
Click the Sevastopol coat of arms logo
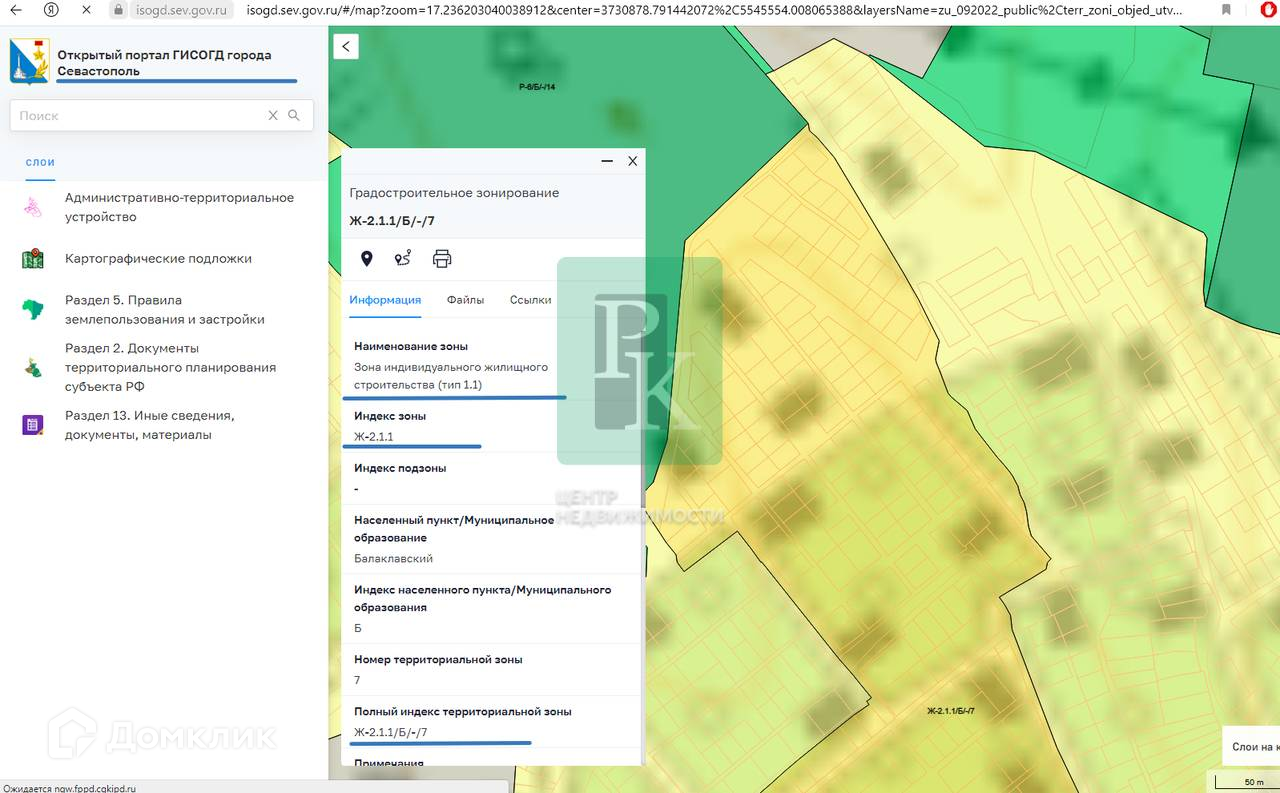(x=29, y=62)
